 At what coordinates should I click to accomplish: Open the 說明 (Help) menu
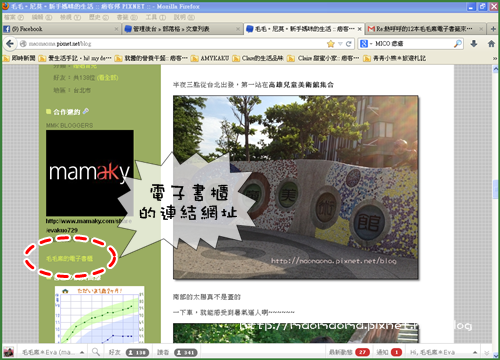184,17
